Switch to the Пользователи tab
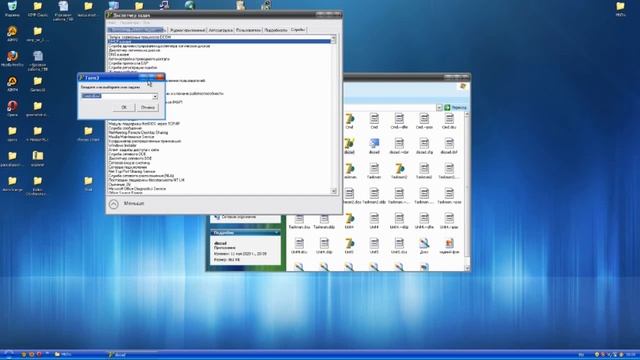 coord(248,30)
